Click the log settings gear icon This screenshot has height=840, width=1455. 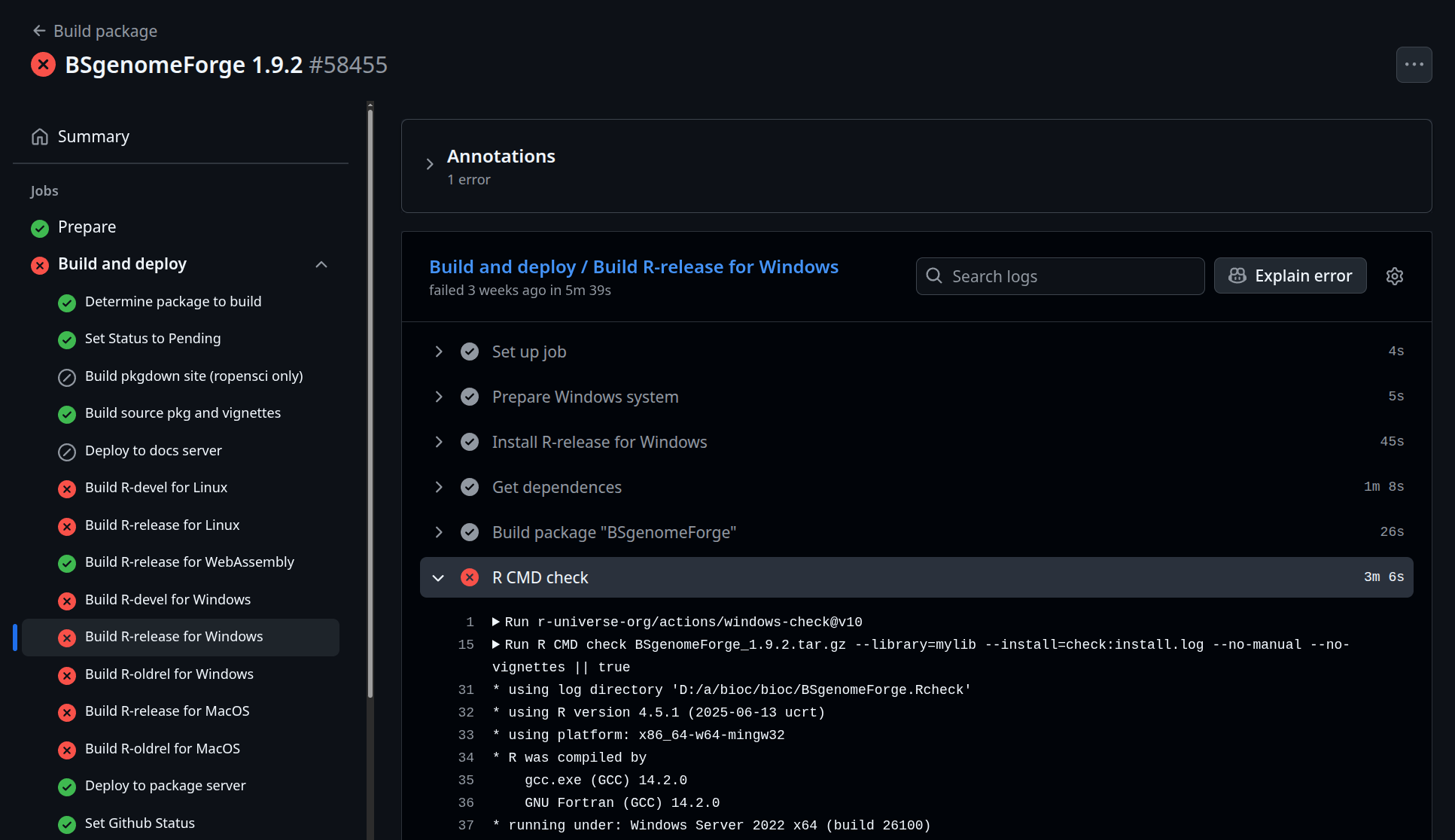(1394, 276)
